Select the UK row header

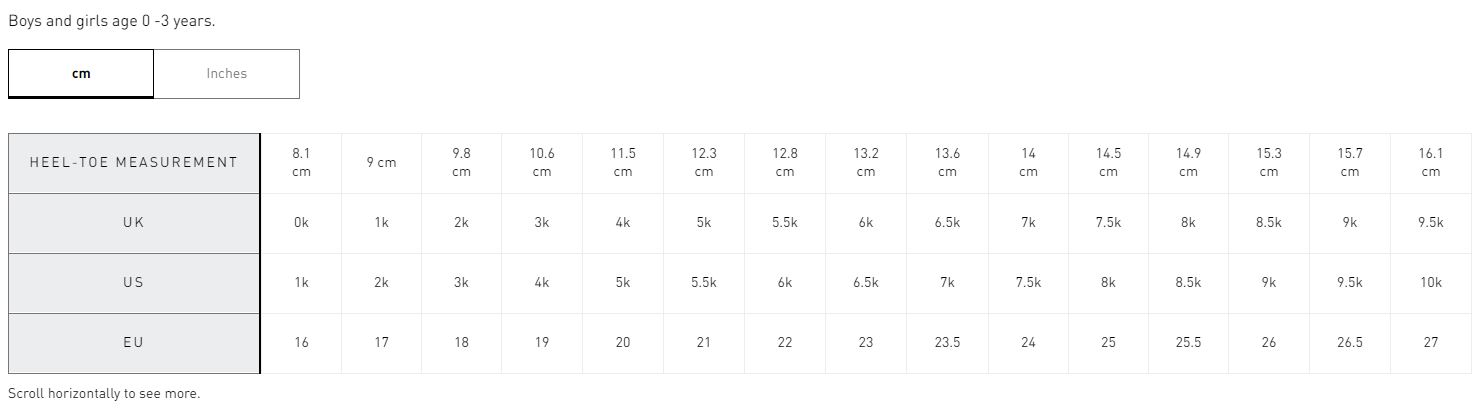[x=134, y=223]
